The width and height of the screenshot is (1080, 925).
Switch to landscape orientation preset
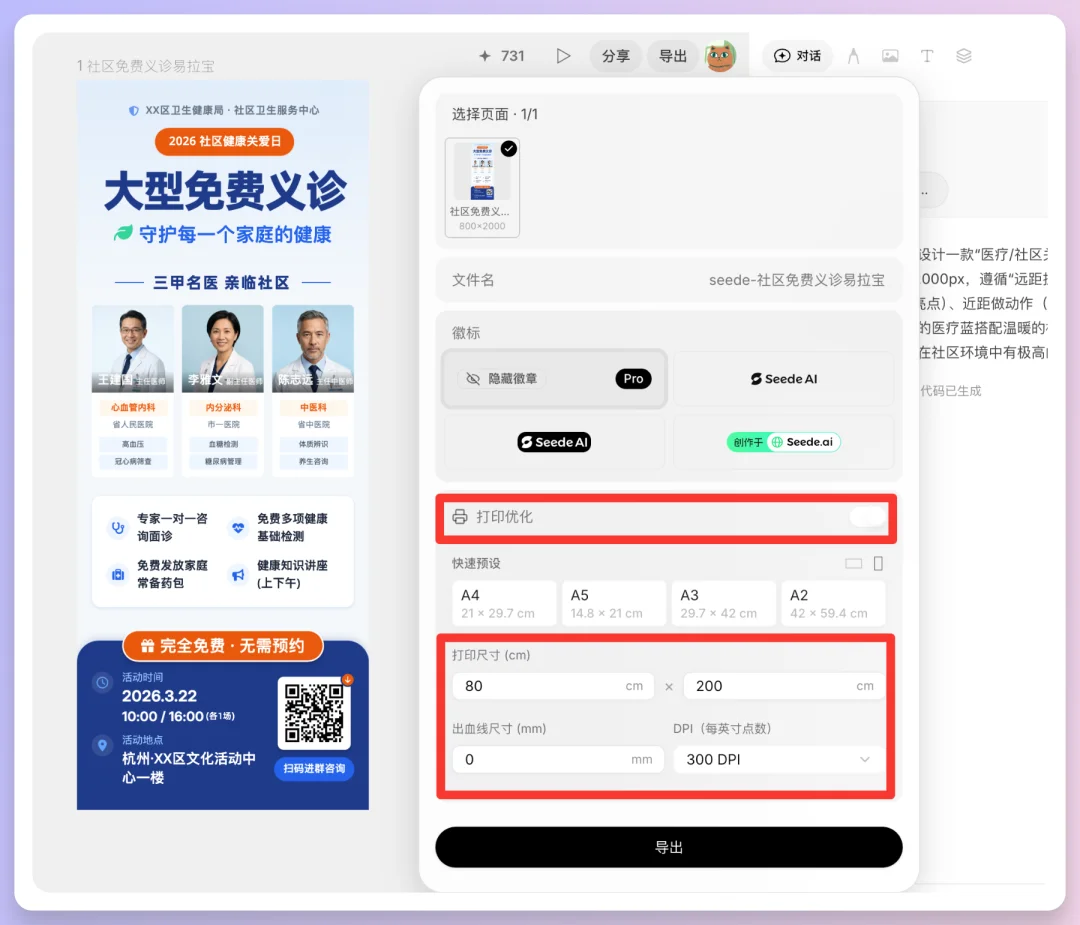point(852,563)
